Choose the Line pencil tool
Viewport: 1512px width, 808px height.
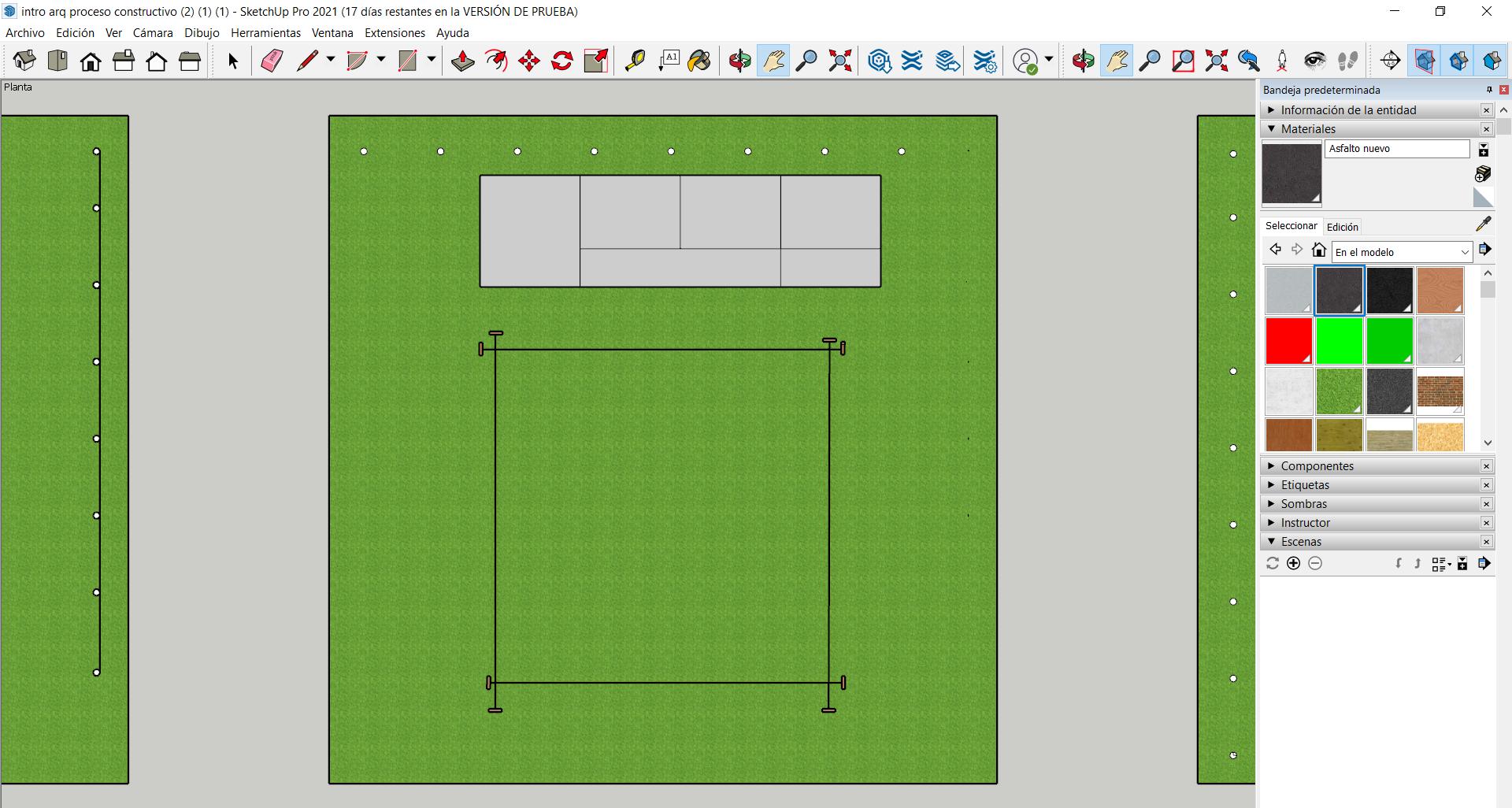[306, 61]
